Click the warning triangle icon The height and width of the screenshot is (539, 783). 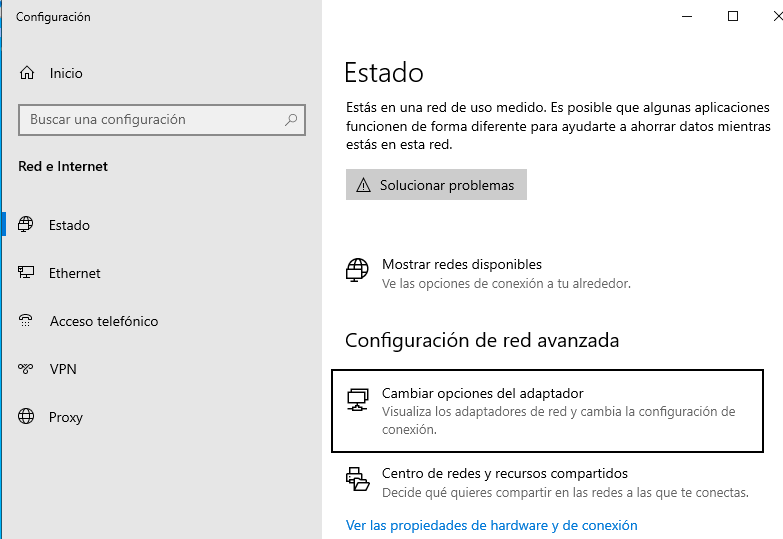364,185
